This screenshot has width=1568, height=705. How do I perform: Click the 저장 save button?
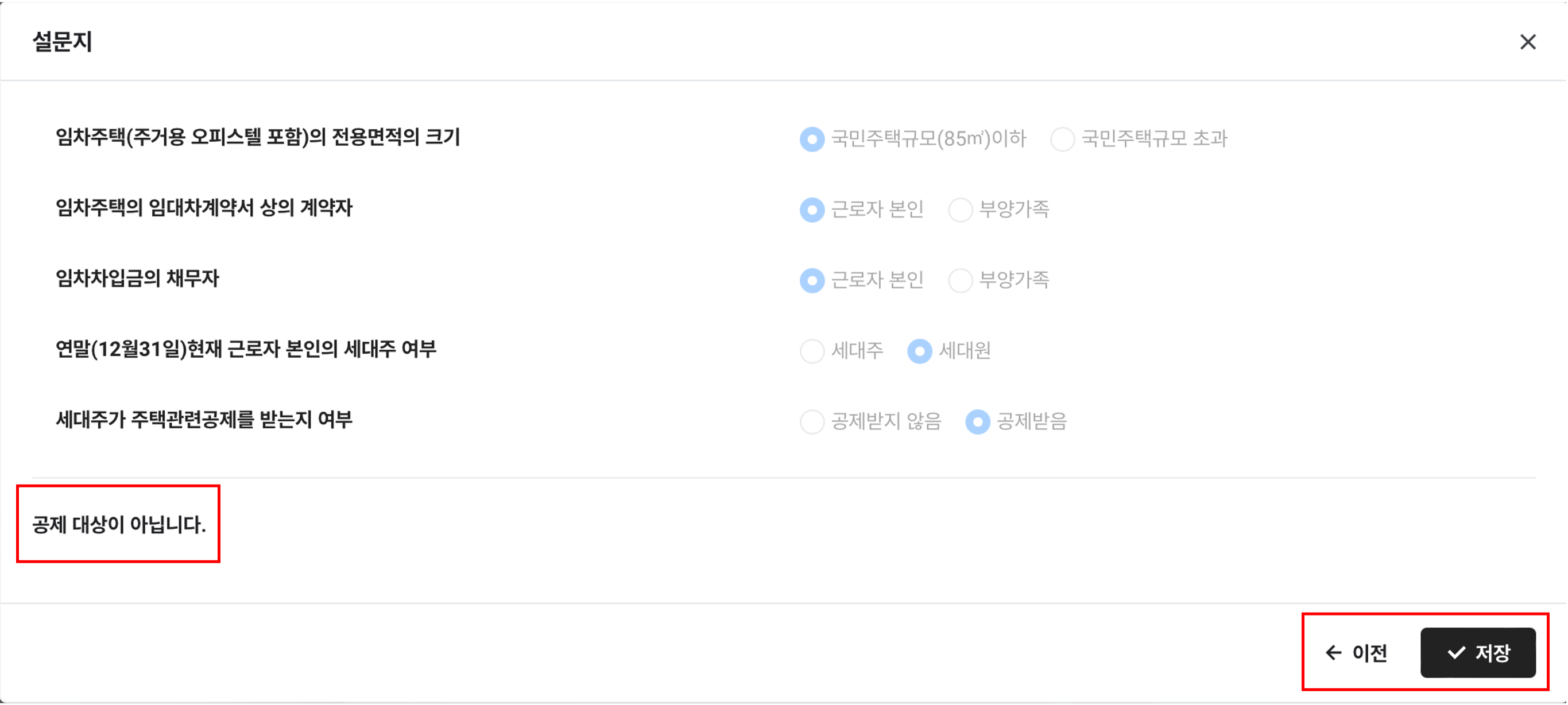pos(1478,653)
